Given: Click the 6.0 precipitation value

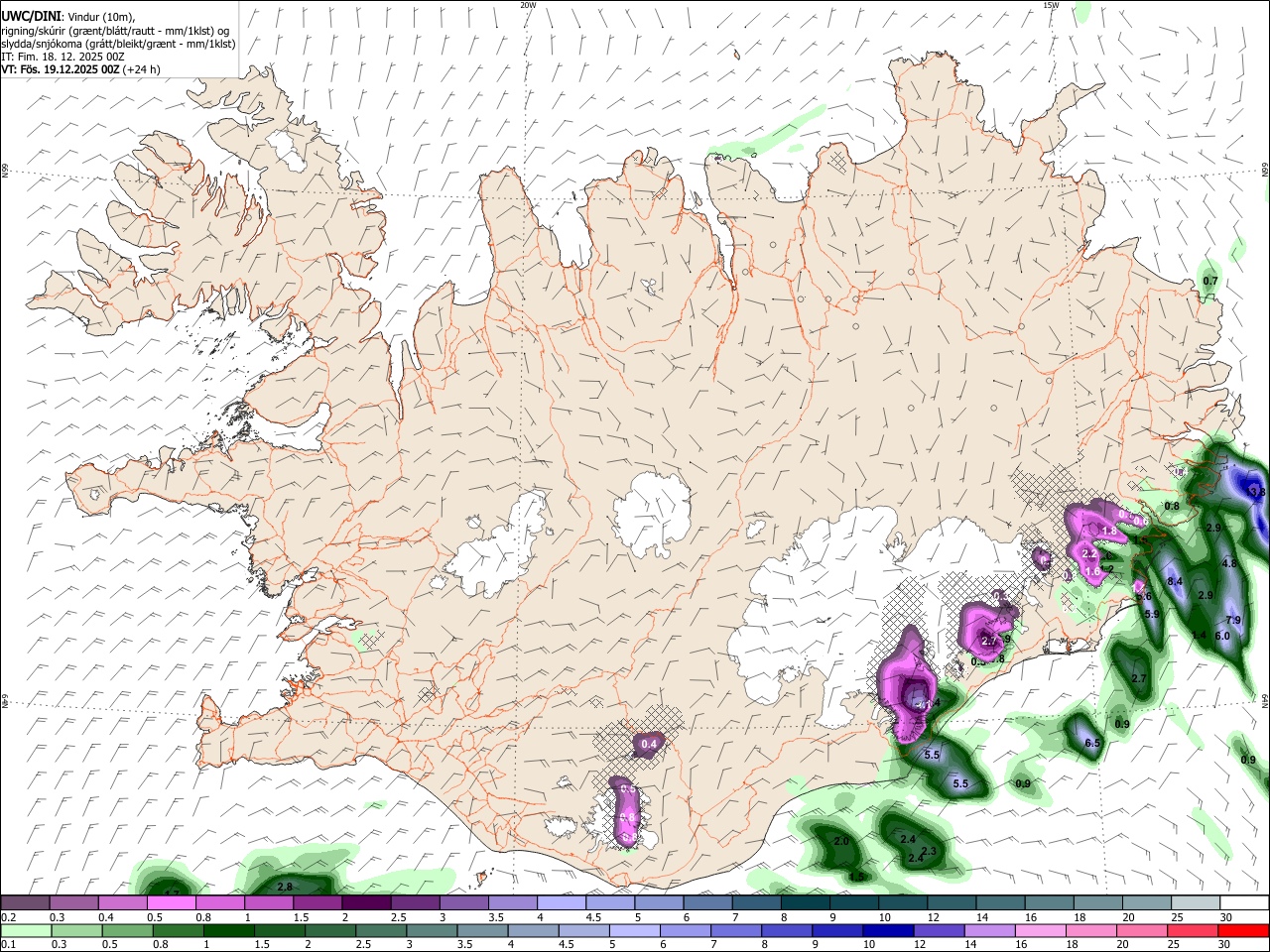Looking at the screenshot, I should pyautogui.click(x=1222, y=636).
